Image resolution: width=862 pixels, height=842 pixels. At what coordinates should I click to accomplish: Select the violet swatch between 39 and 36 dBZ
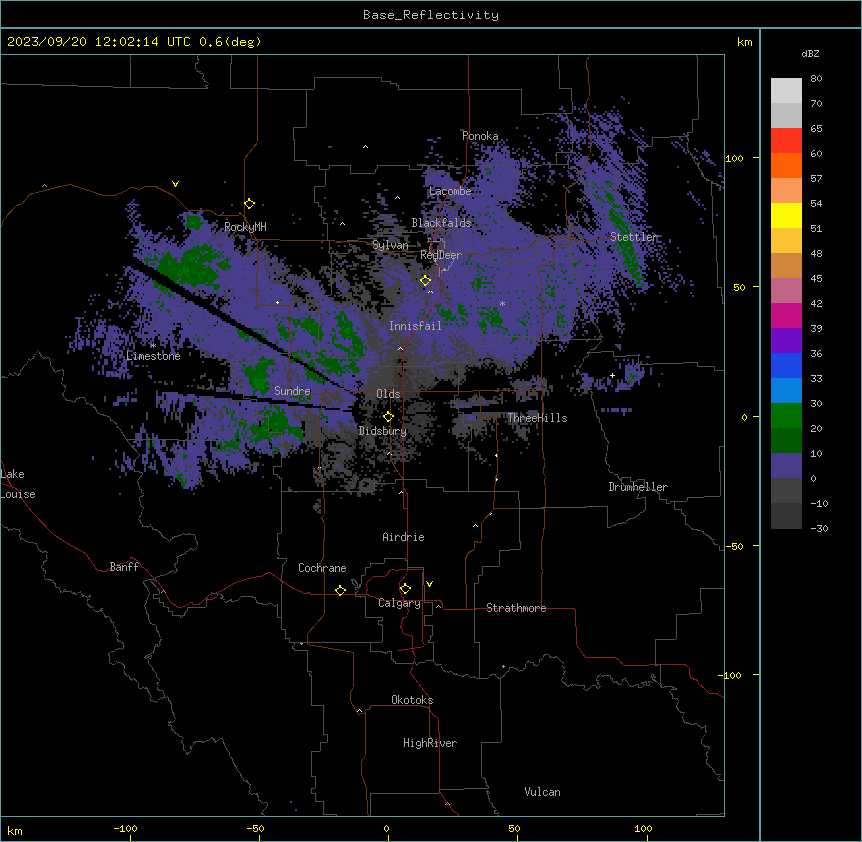(786, 341)
